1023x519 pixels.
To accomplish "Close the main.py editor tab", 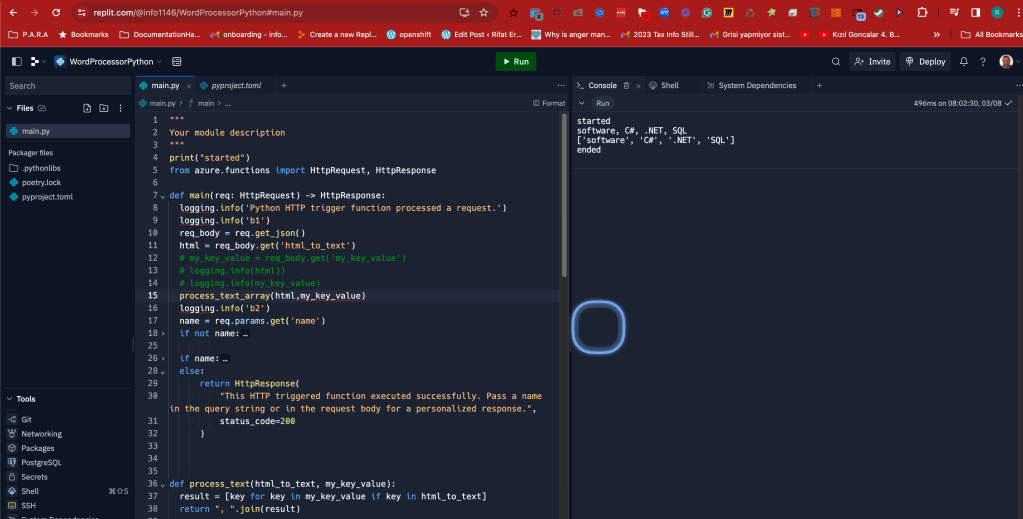I will 189,86.
